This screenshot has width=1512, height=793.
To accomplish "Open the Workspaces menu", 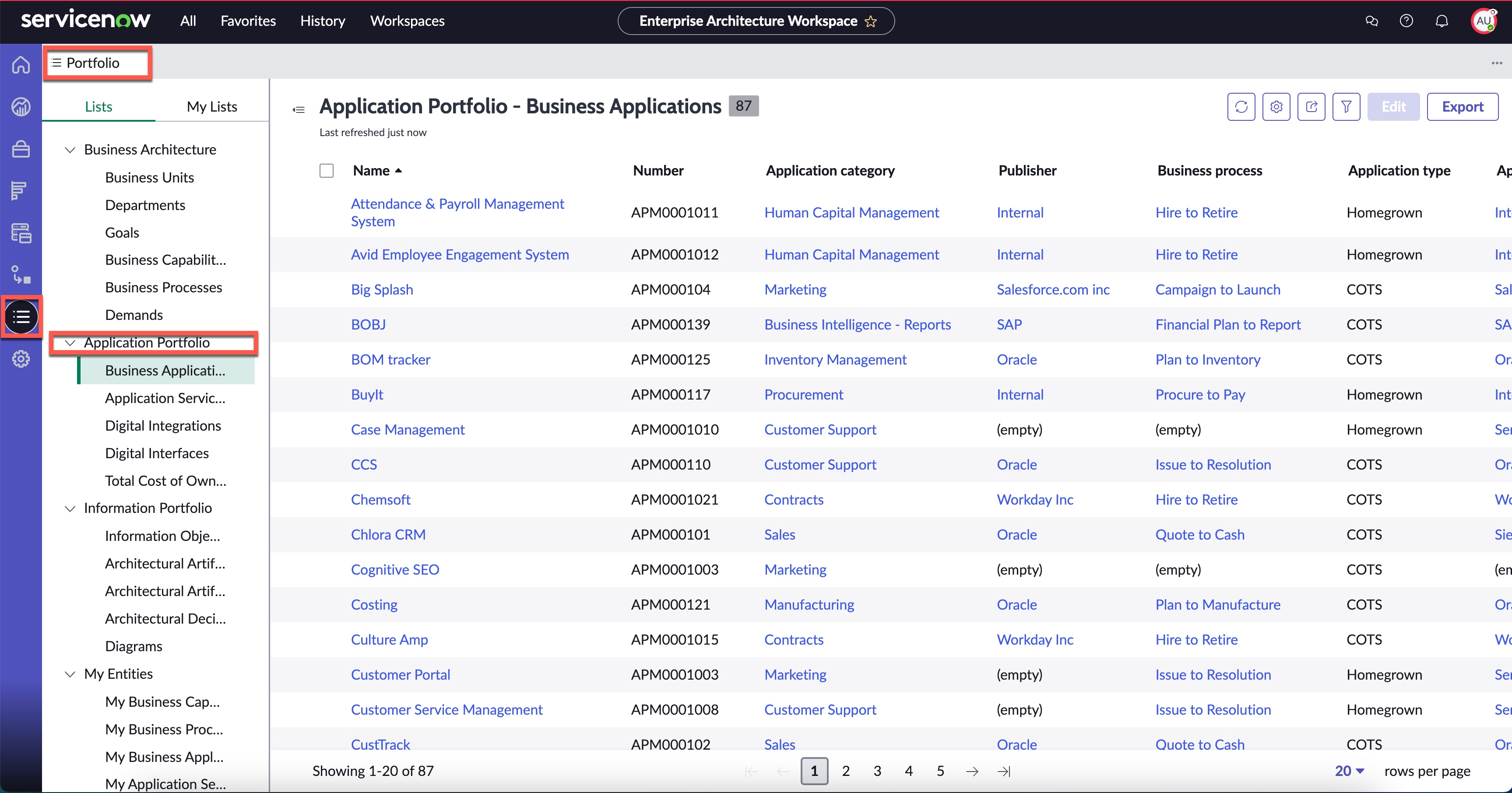I will pos(408,21).
